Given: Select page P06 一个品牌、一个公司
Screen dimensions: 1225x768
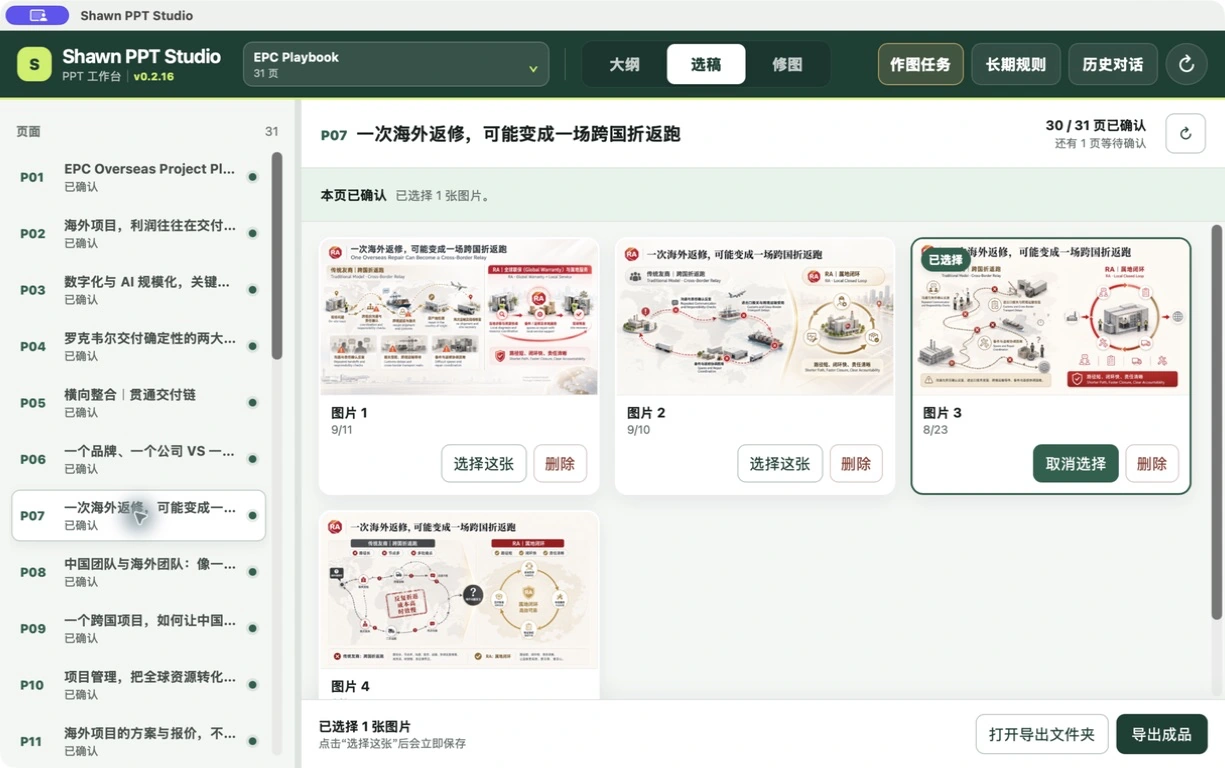Looking at the screenshot, I should click(138, 459).
